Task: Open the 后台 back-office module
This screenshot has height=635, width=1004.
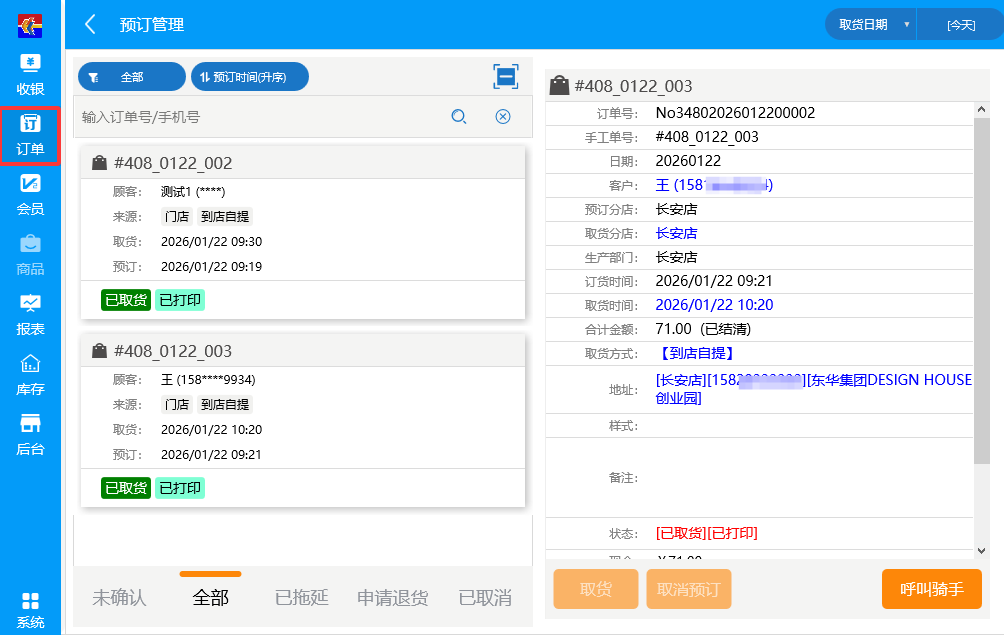Action: [x=30, y=435]
